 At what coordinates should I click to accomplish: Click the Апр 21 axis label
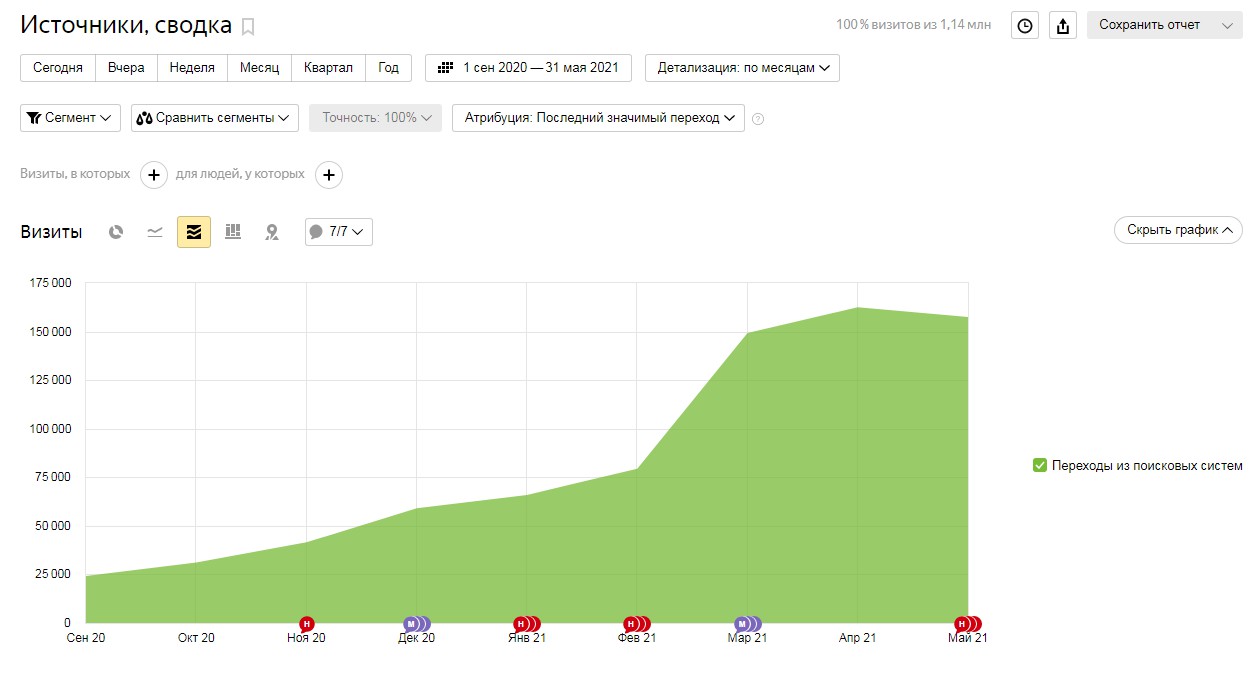[857, 638]
